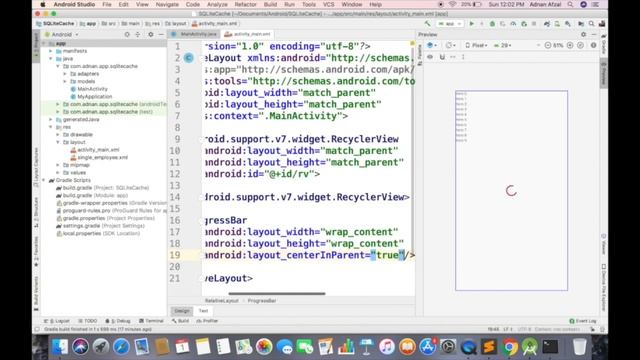Toggle the Structure tool window strip button
Image resolution: width=640 pixels, height=360 pixels.
(x=36, y=212)
